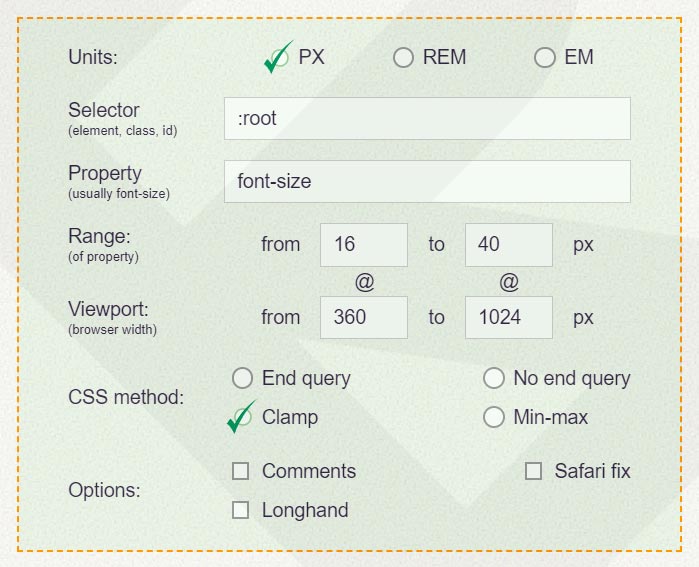The width and height of the screenshot is (699, 567).
Task: Click the Range: label text
Action: point(99,236)
